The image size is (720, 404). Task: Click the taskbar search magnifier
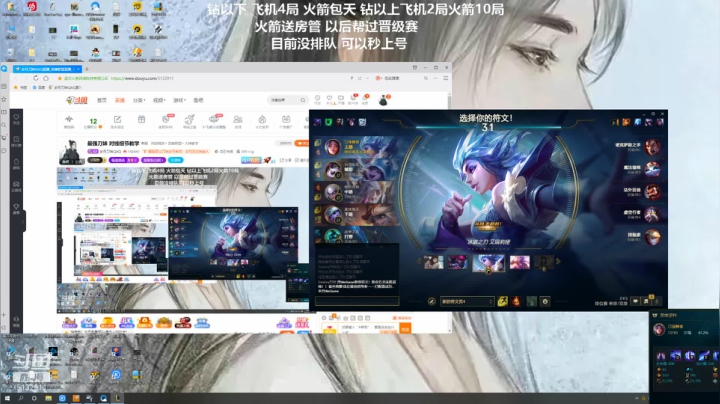[21, 398]
